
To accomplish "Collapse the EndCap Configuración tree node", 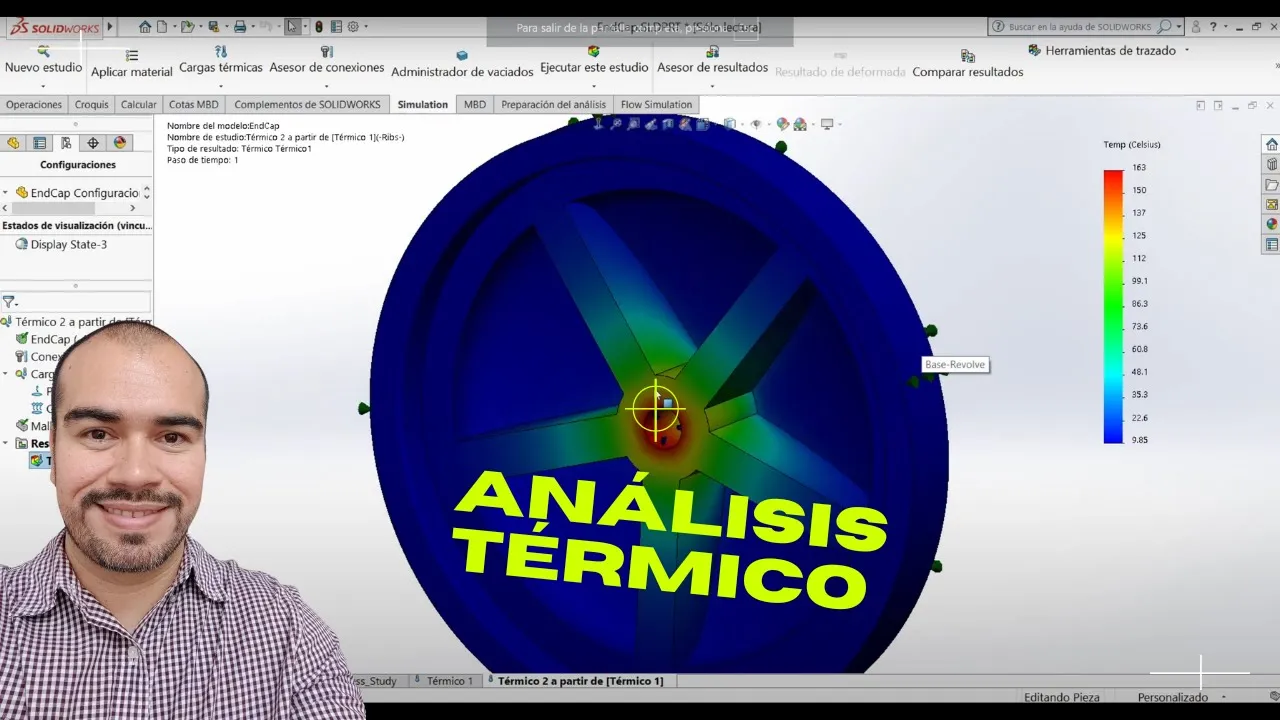I will (6, 192).
